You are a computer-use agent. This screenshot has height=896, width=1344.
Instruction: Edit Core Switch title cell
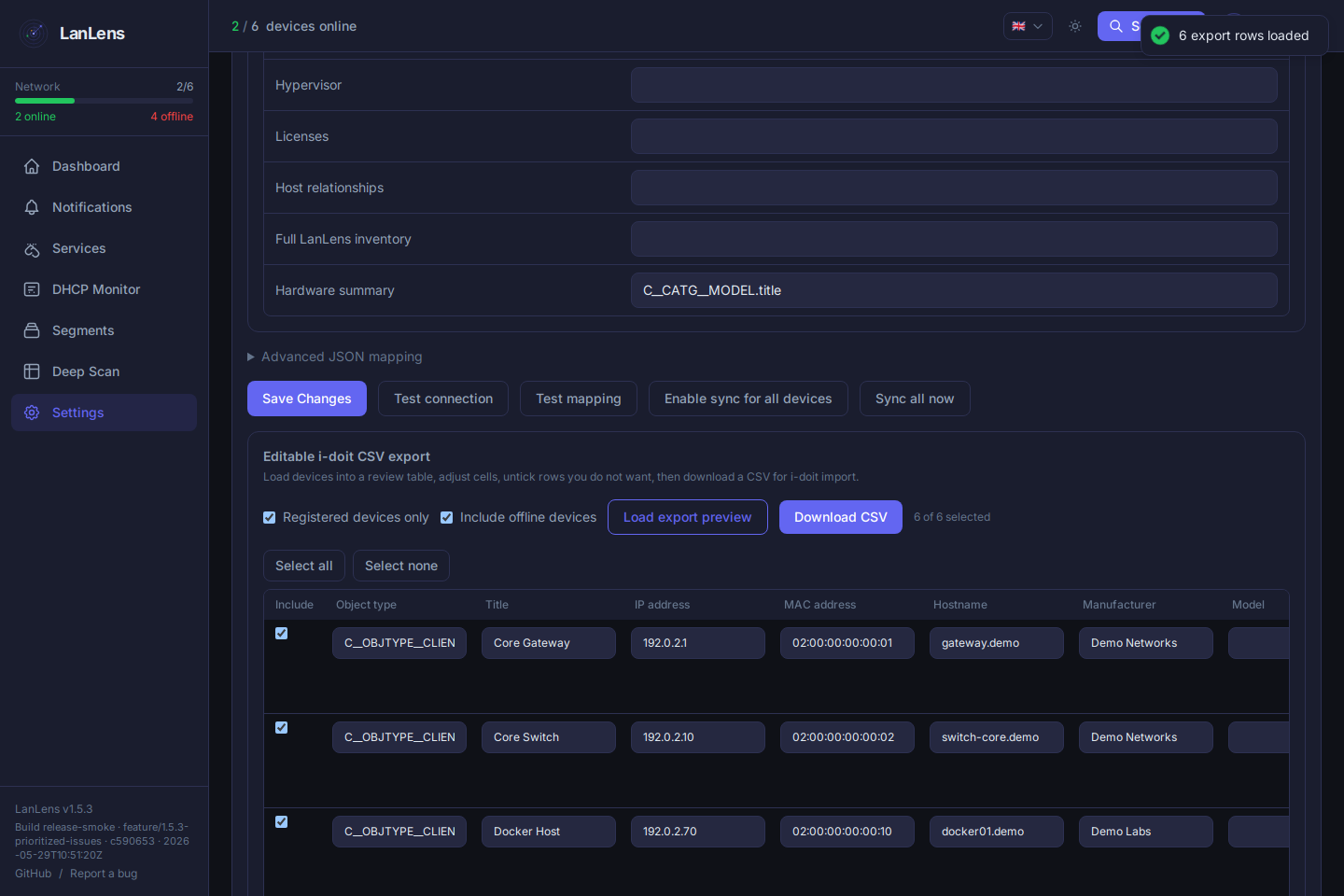pos(549,737)
